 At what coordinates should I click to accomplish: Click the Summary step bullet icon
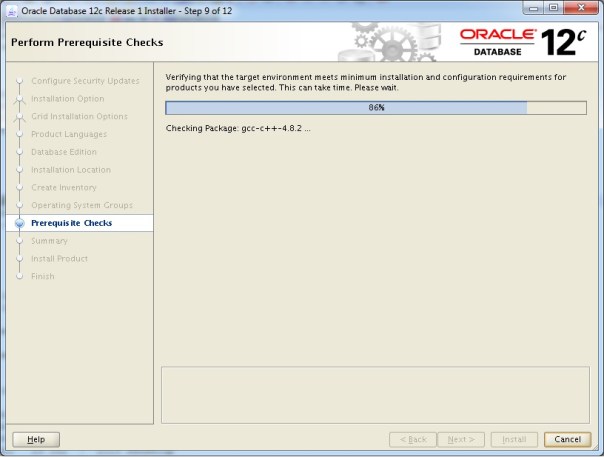pyautogui.click(x=19, y=241)
